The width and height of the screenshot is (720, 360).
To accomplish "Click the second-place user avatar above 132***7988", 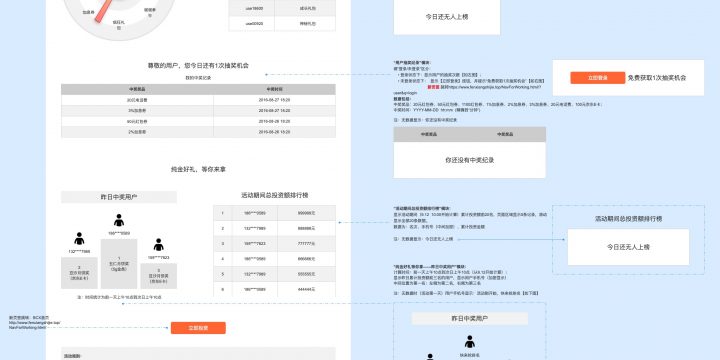I will point(79,238).
